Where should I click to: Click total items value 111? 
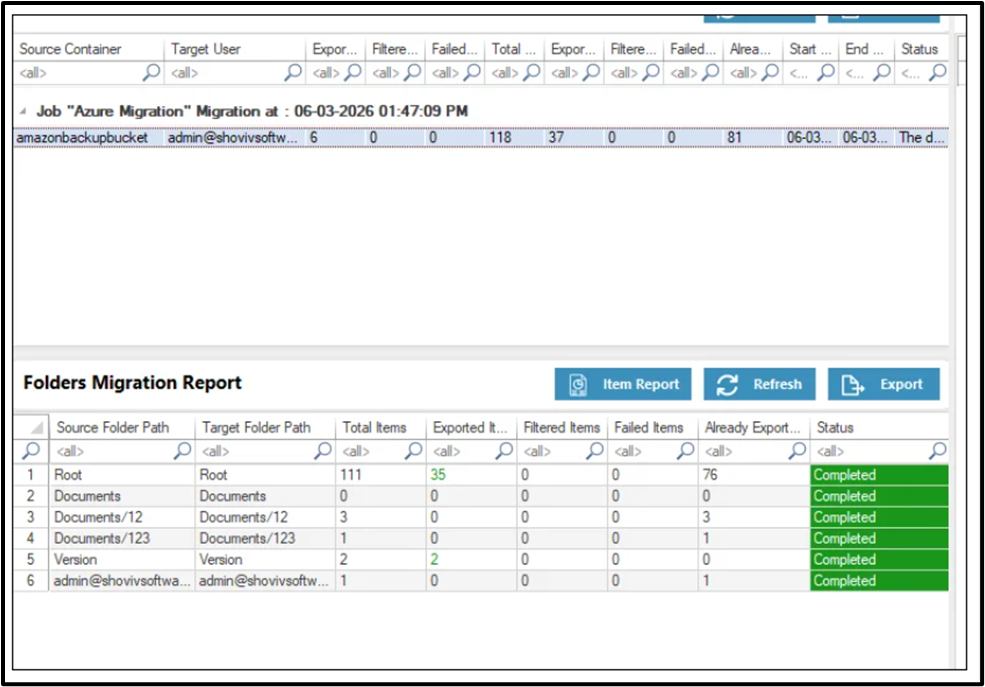click(x=351, y=475)
